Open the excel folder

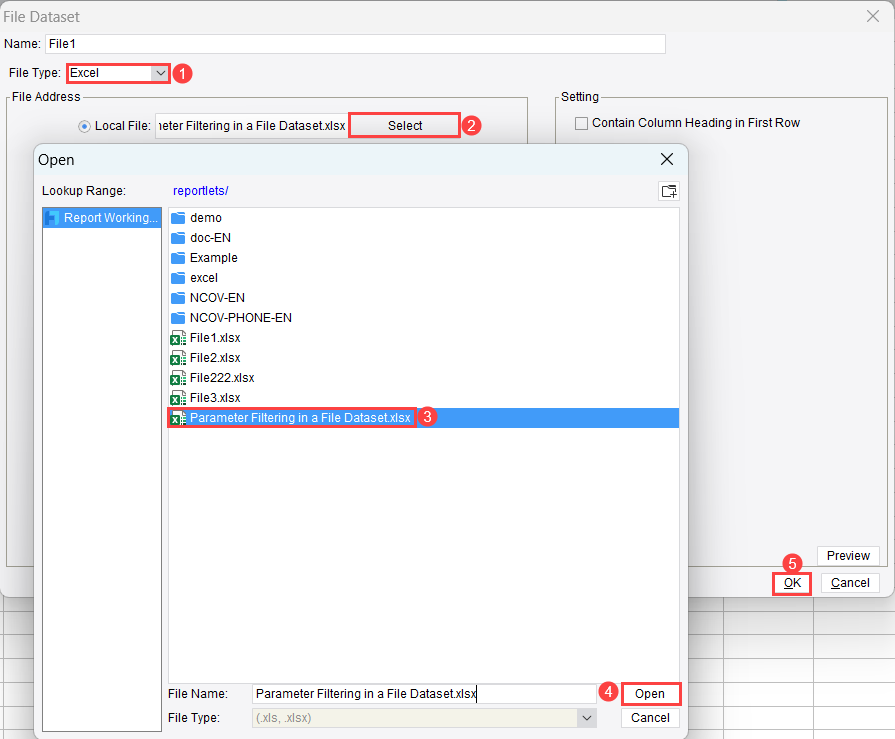click(424, 277)
